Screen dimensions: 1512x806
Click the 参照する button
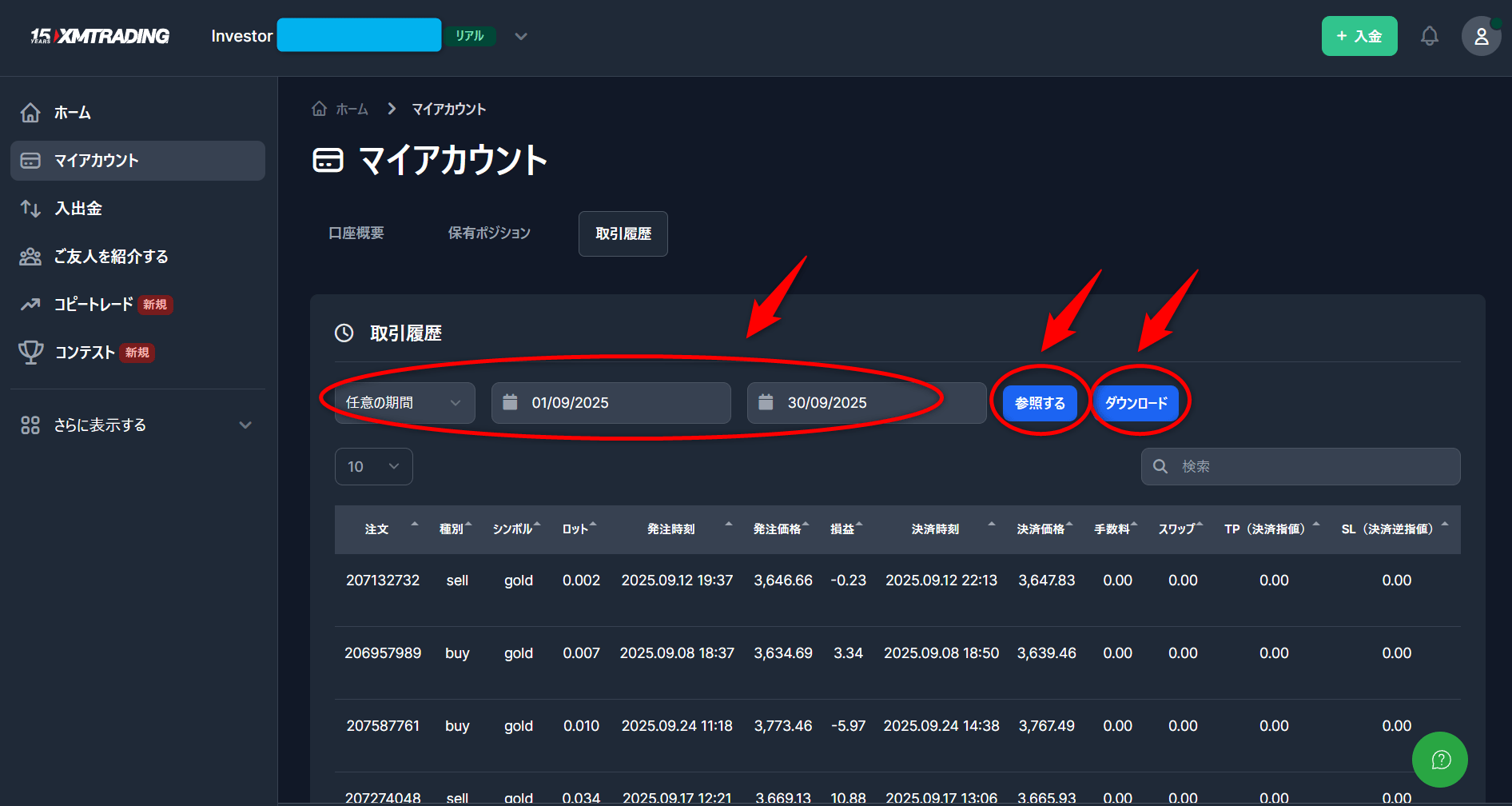[1040, 403]
